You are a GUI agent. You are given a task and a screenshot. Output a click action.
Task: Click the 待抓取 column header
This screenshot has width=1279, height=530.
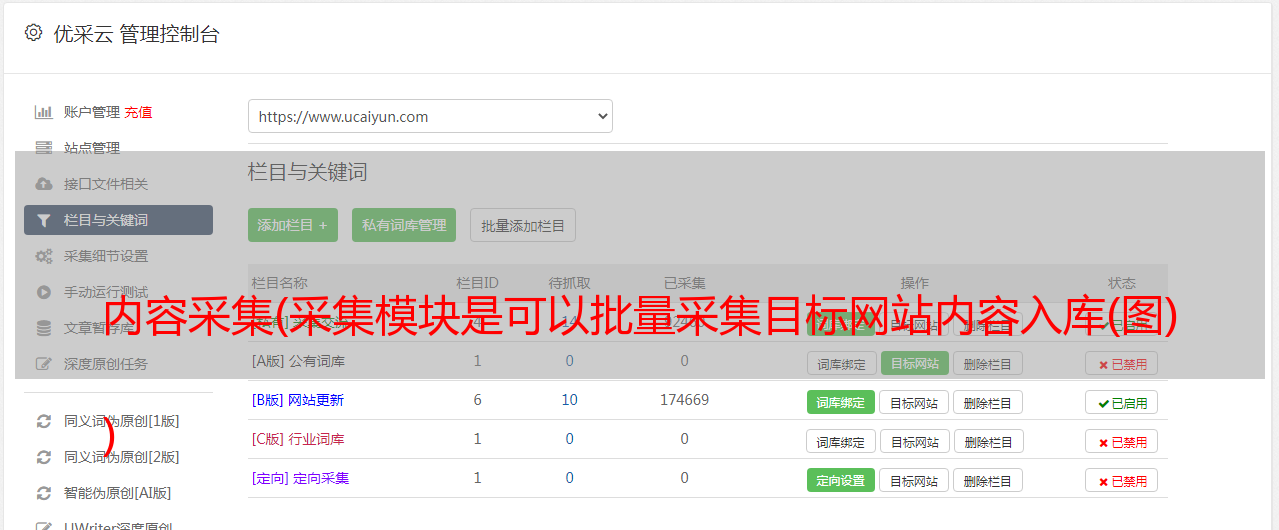pyautogui.click(x=569, y=283)
